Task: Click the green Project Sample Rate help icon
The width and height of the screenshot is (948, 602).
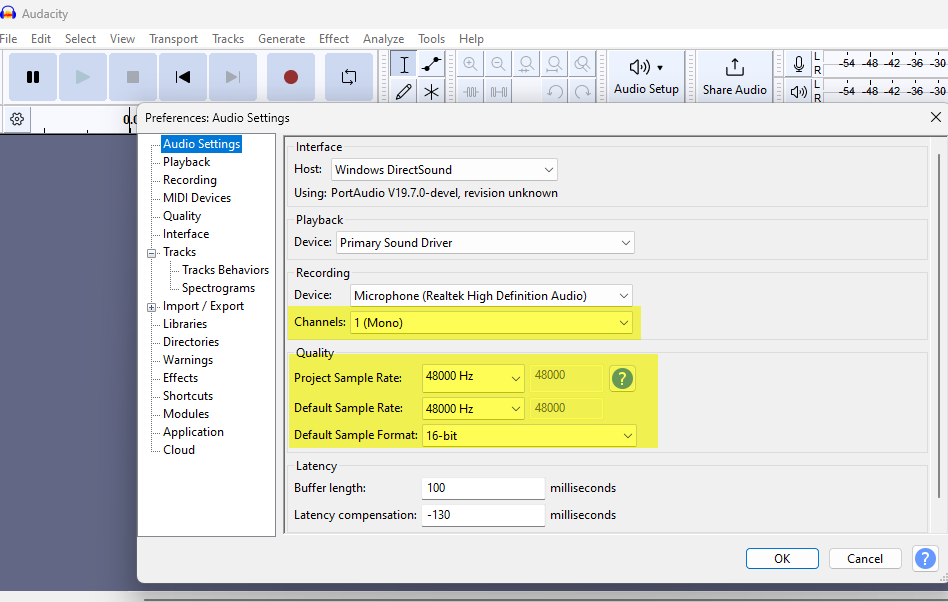Action: (622, 378)
